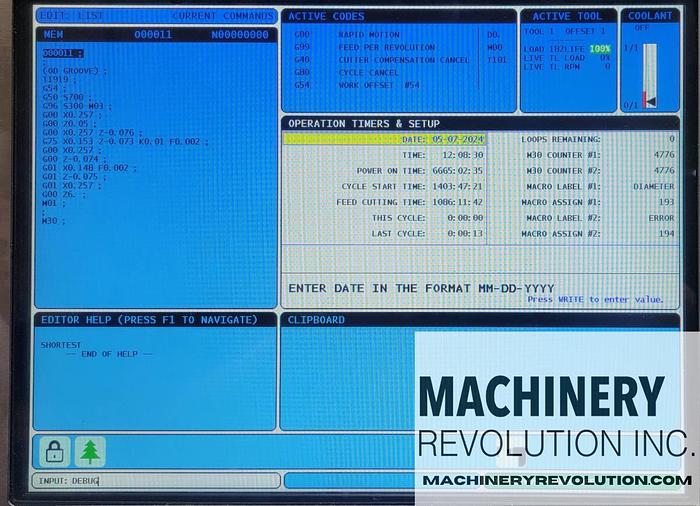700x506 pixels.
Task: Open the machineryrevolution.com watermark link
Action: [556, 480]
